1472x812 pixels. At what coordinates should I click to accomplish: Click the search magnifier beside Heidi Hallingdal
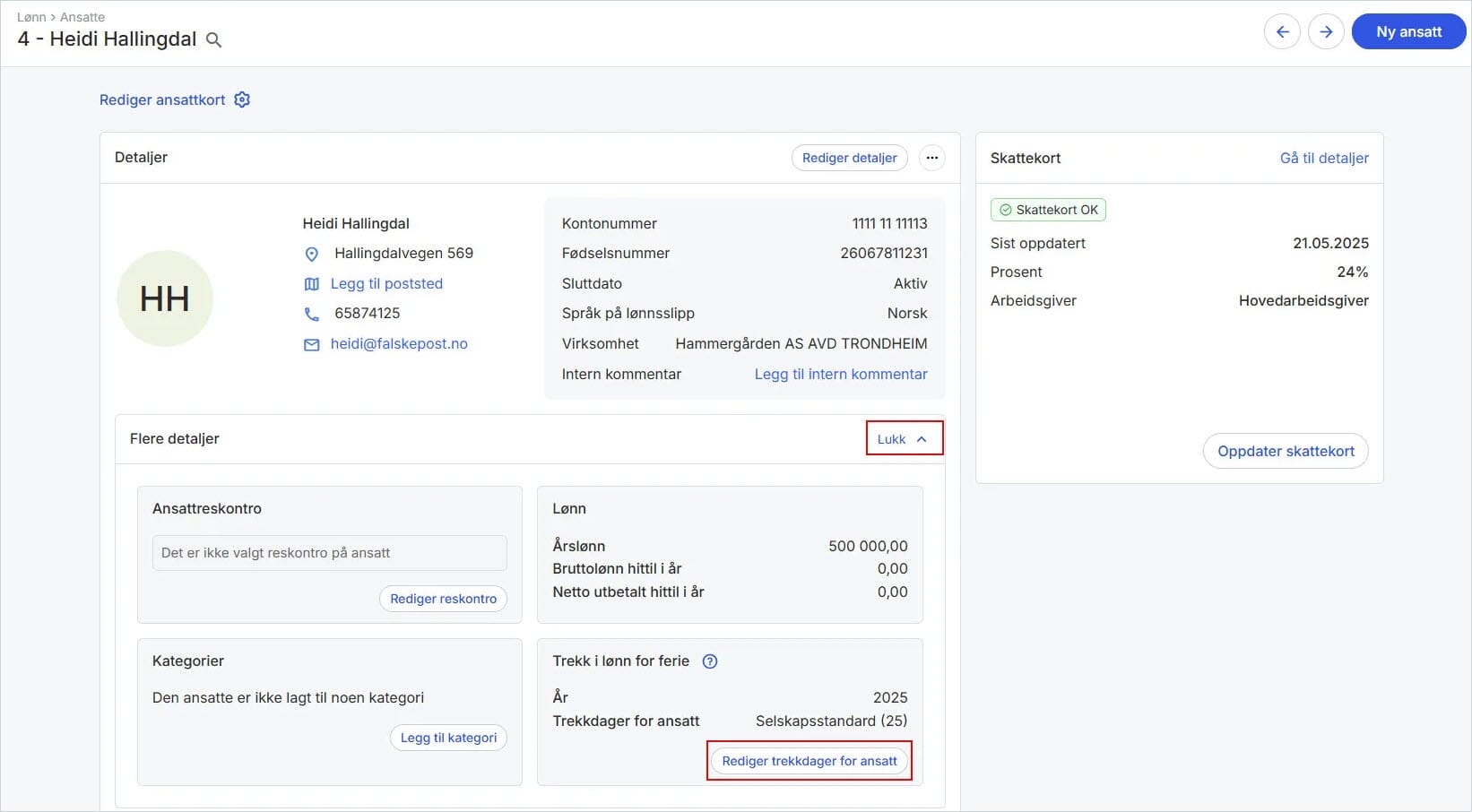click(x=213, y=39)
